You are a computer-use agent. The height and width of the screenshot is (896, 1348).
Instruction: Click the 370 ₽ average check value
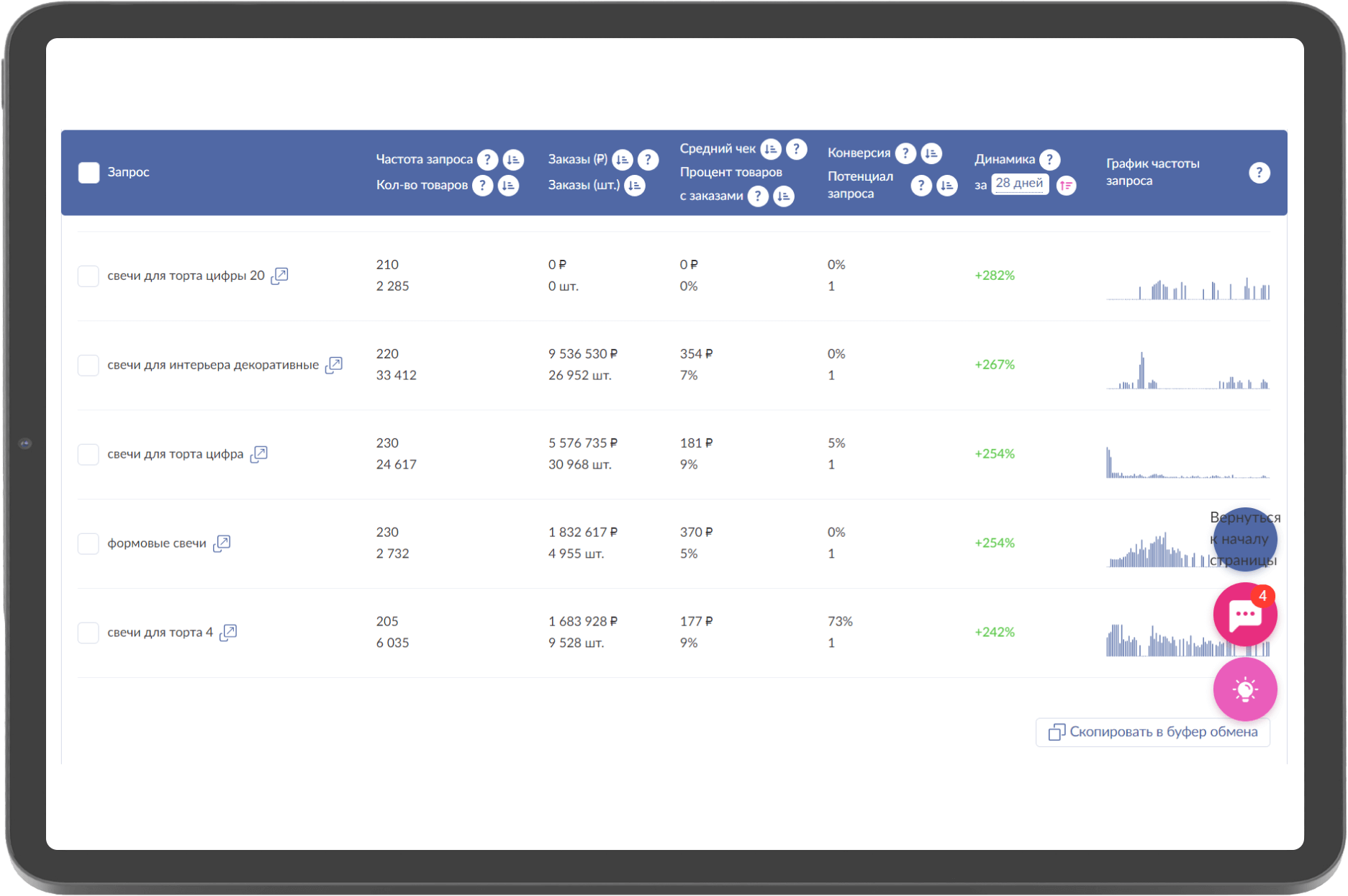pyautogui.click(x=696, y=533)
